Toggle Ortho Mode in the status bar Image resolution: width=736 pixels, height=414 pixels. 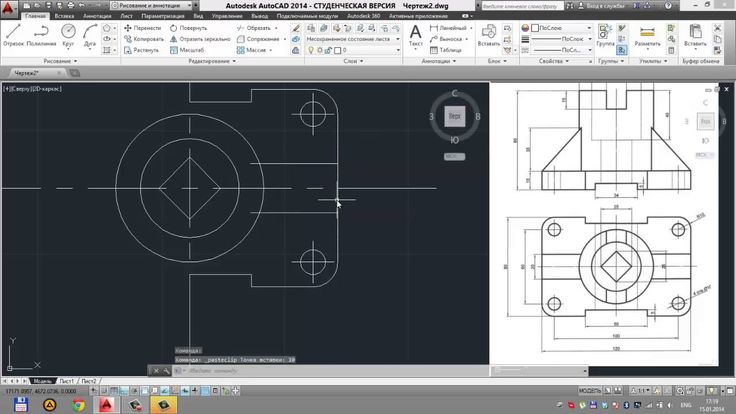coord(124,391)
